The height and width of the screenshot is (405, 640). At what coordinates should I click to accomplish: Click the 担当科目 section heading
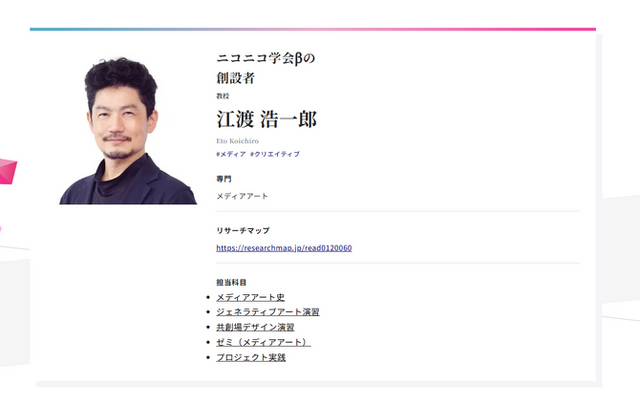(231, 282)
